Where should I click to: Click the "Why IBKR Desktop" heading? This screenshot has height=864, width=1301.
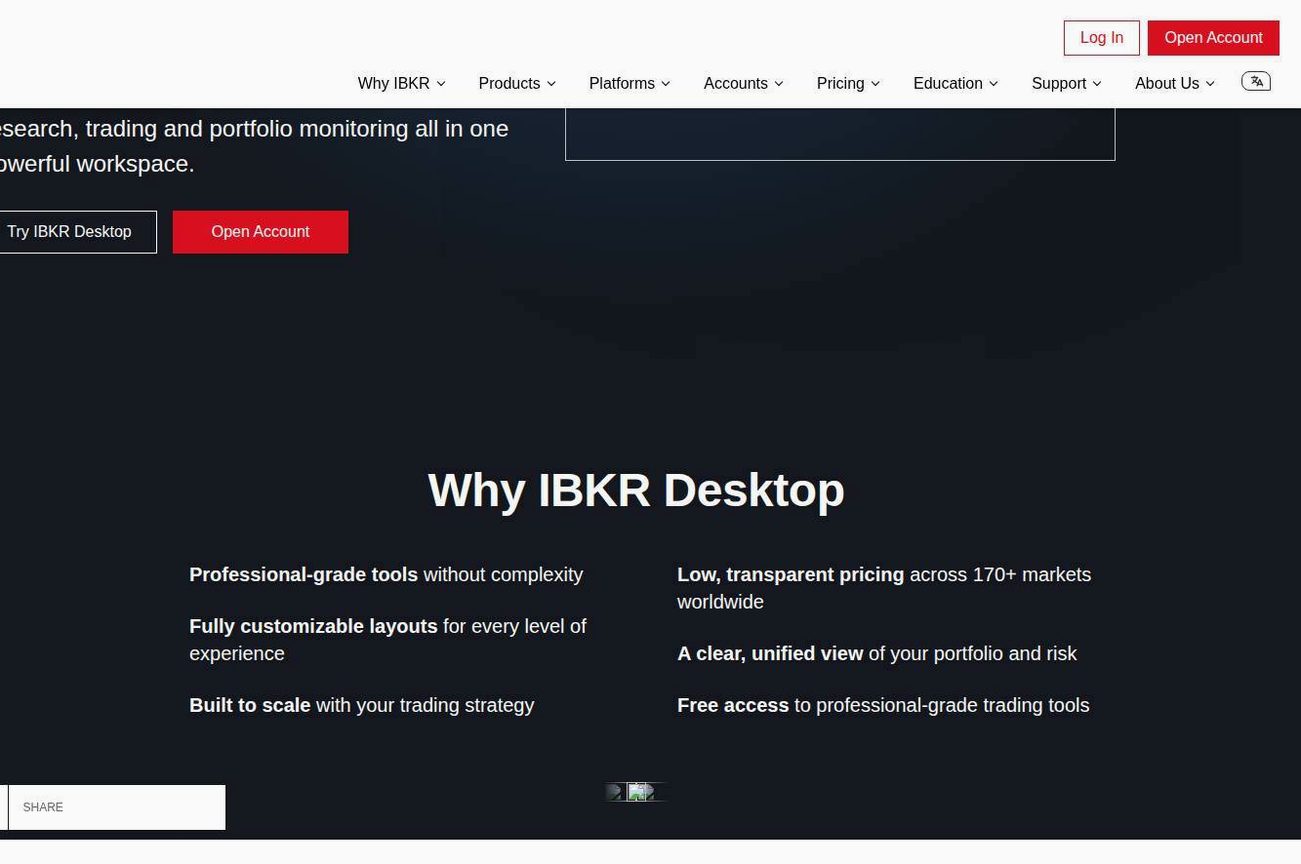point(636,490)
